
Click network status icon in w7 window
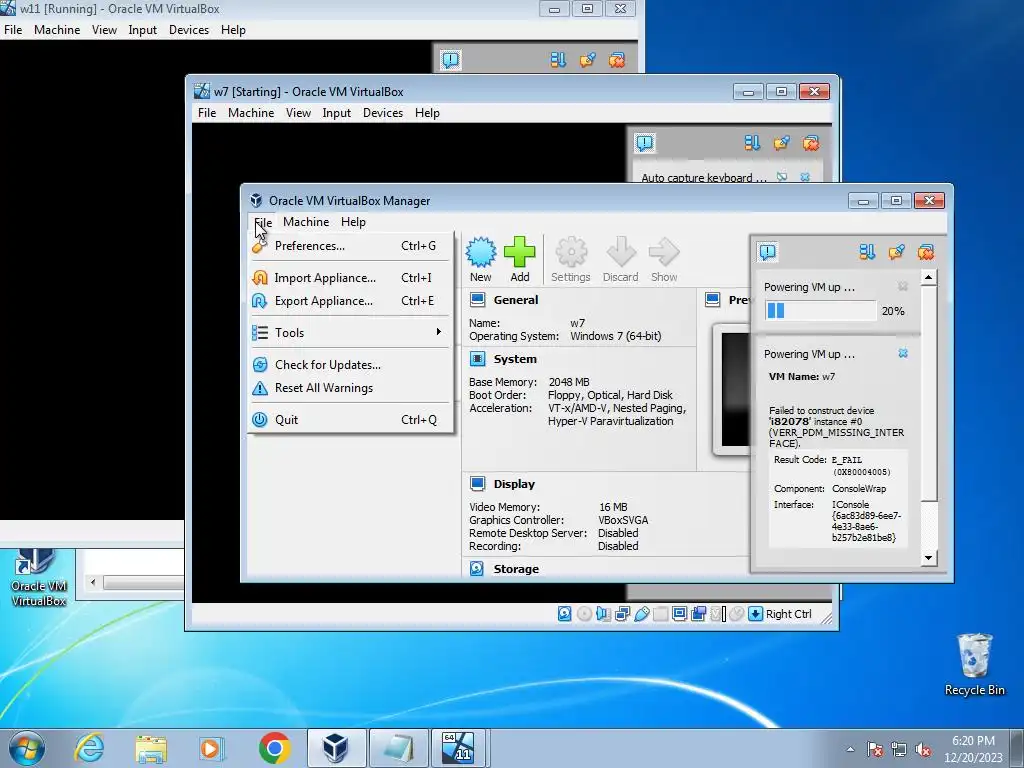tap(622, 614)
